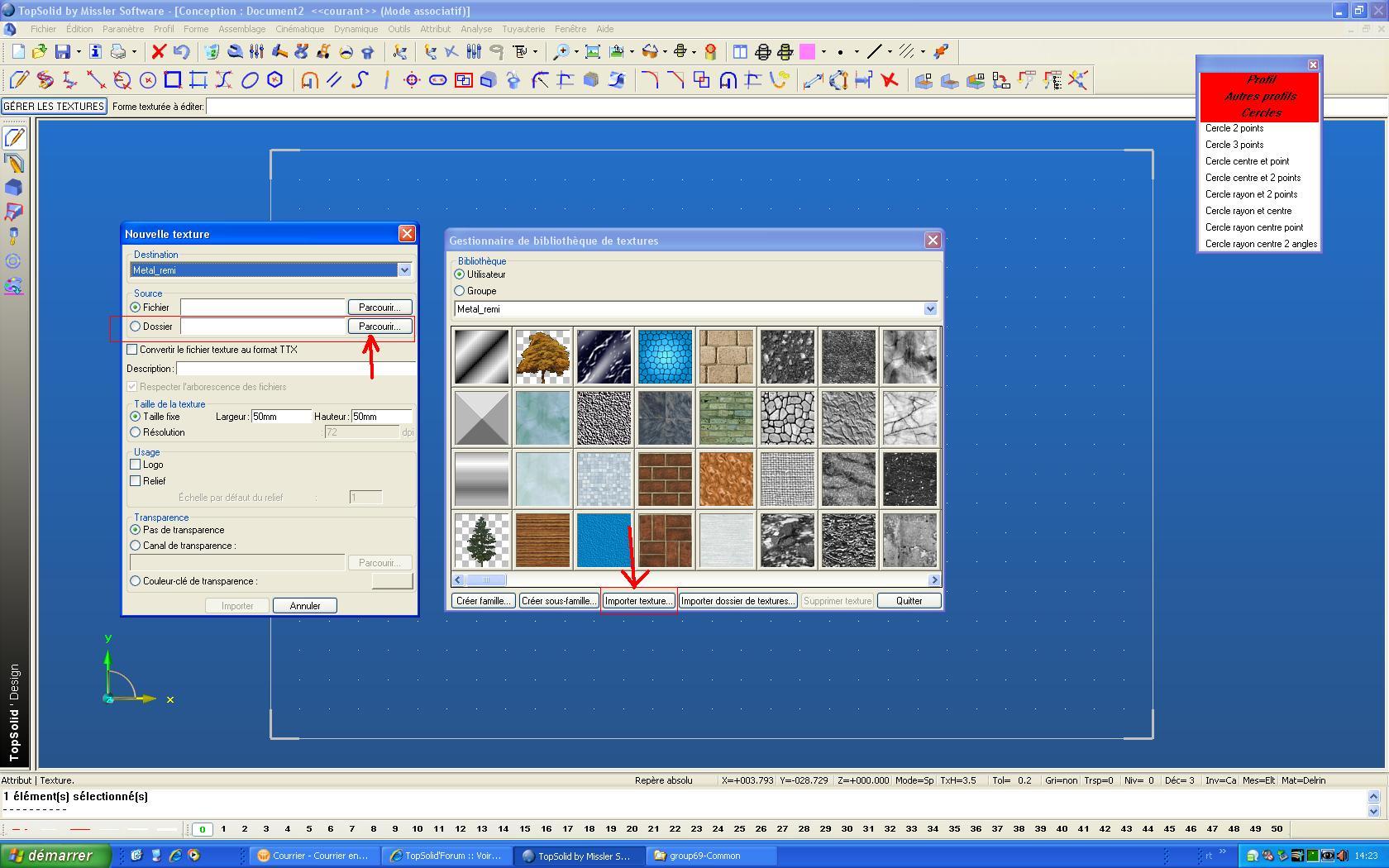
Task: Click the Annuler button
Action: (x=305, y=606)
